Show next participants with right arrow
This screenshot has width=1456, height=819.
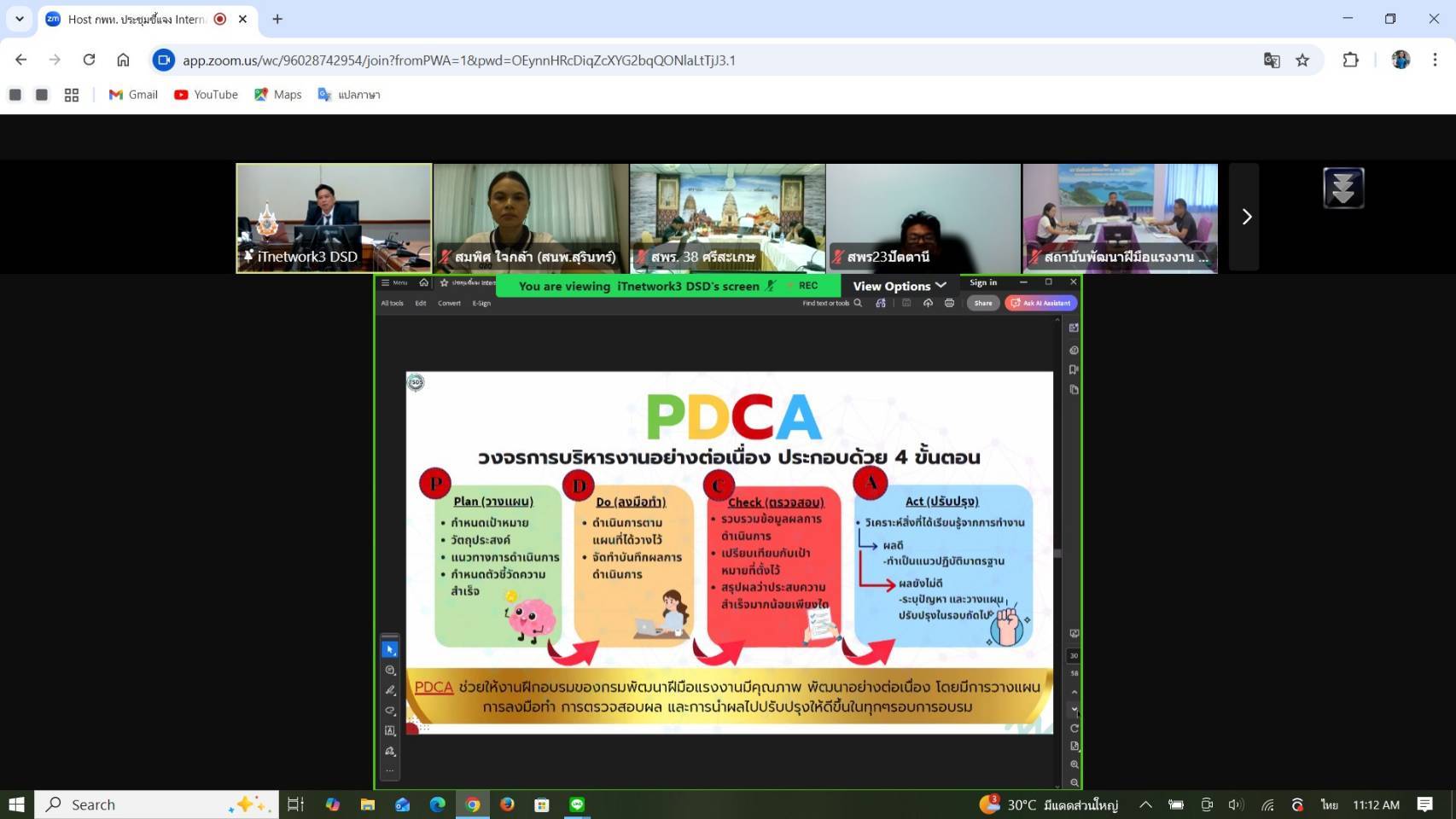coord(1246,217)
